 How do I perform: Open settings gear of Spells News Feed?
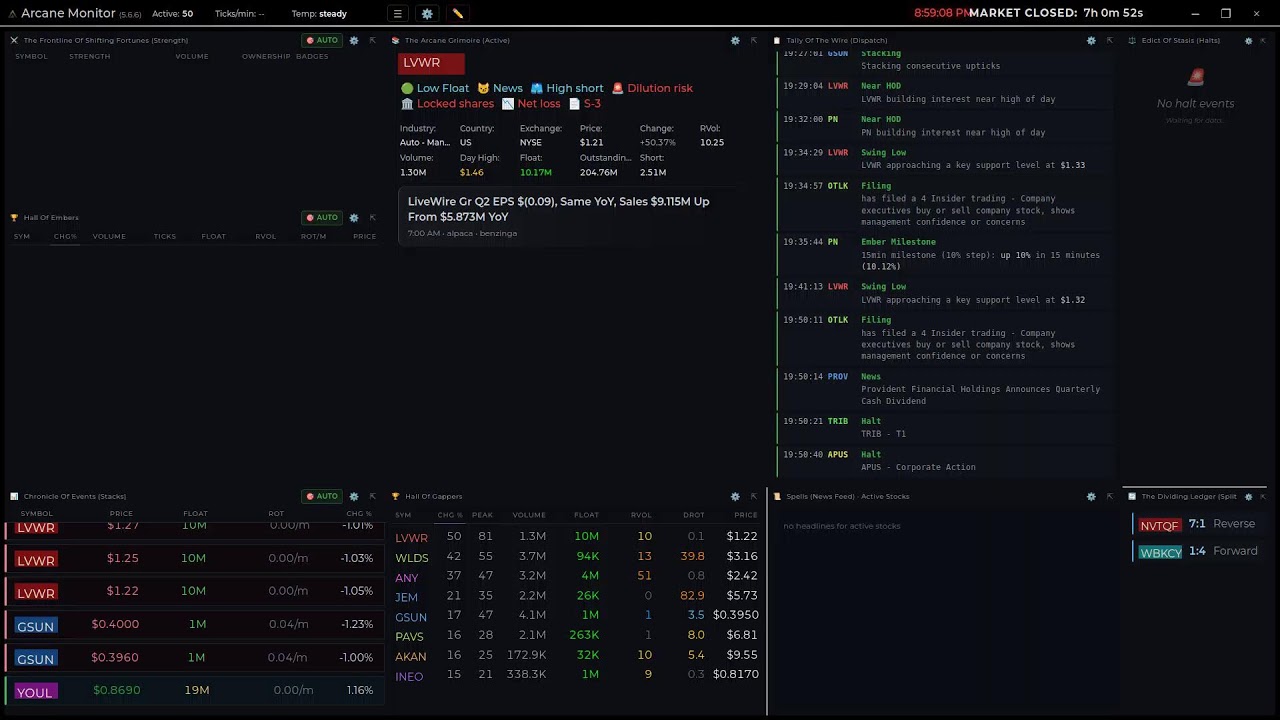tap(1091, 496)
